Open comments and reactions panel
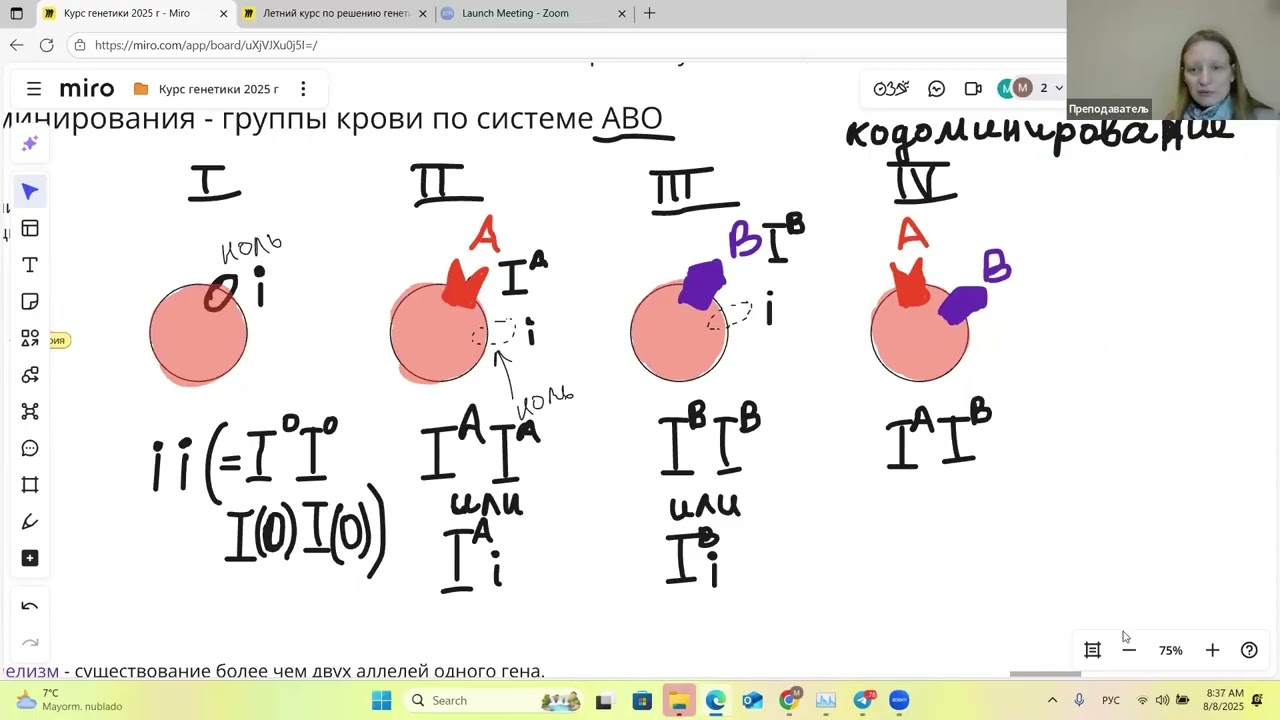 click(x=937, y=89)
